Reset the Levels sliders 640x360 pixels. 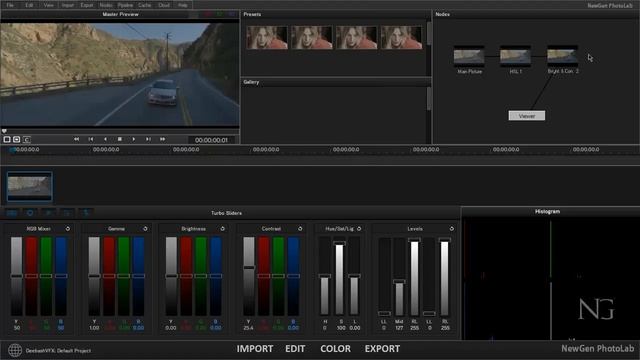[x=451, y=229]
